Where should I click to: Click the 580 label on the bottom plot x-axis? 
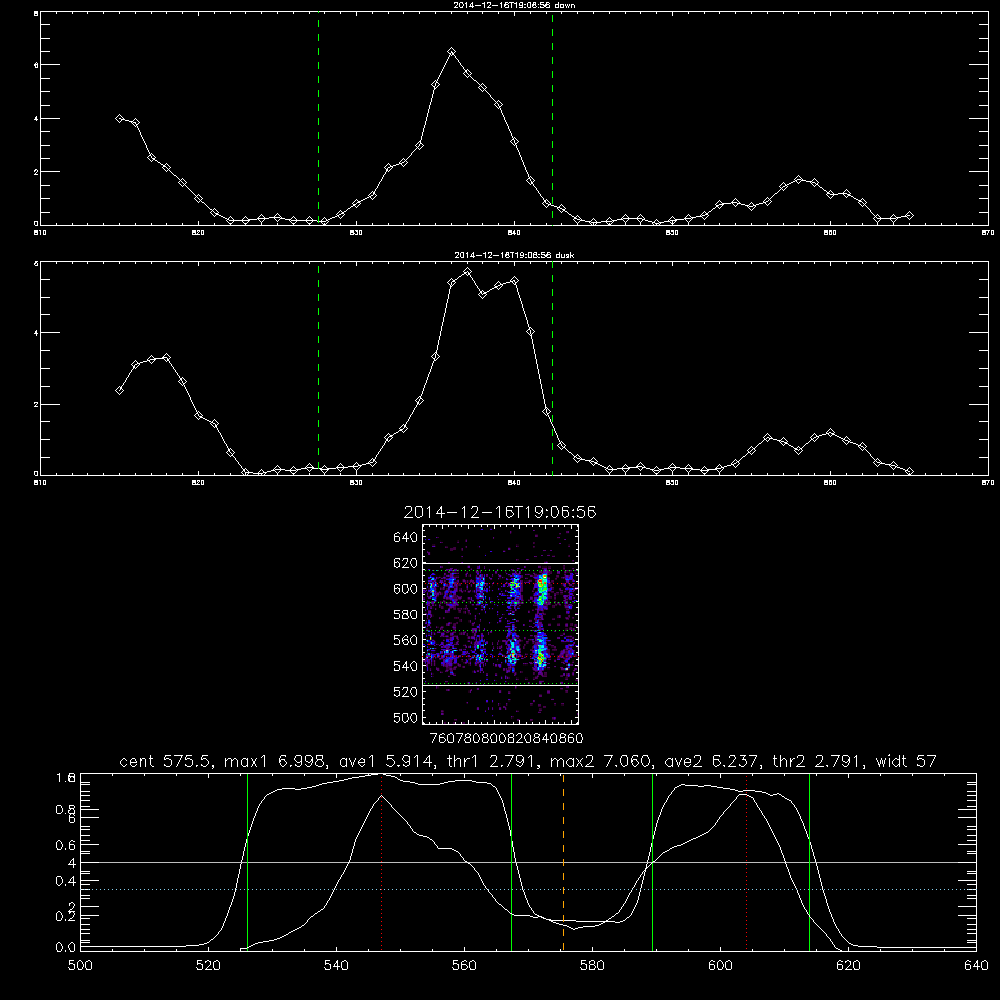point(592,966)
